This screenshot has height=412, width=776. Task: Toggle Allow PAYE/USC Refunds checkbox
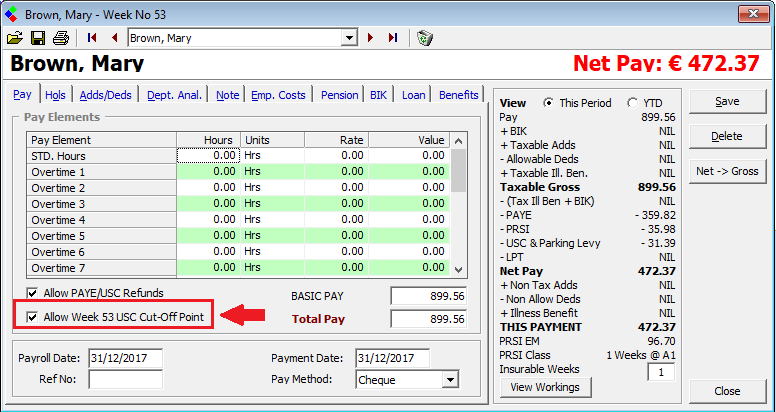[x=31, y=293]
